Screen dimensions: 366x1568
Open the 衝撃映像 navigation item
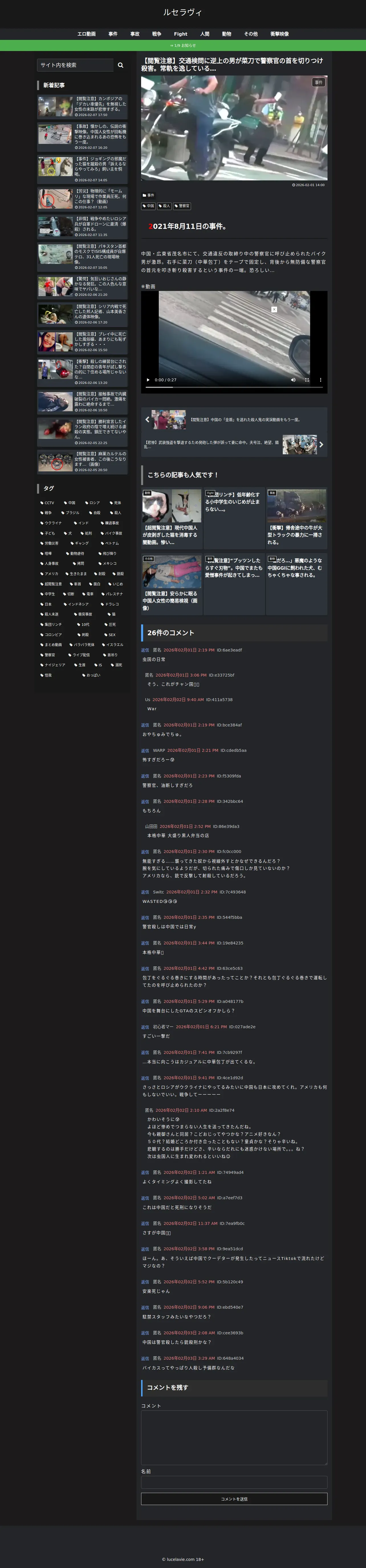[x=280, y=34]
